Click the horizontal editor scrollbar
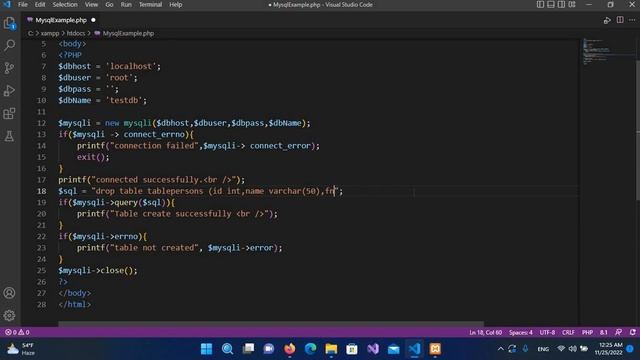This screenshot has height=360, width=640. point(271,324)
